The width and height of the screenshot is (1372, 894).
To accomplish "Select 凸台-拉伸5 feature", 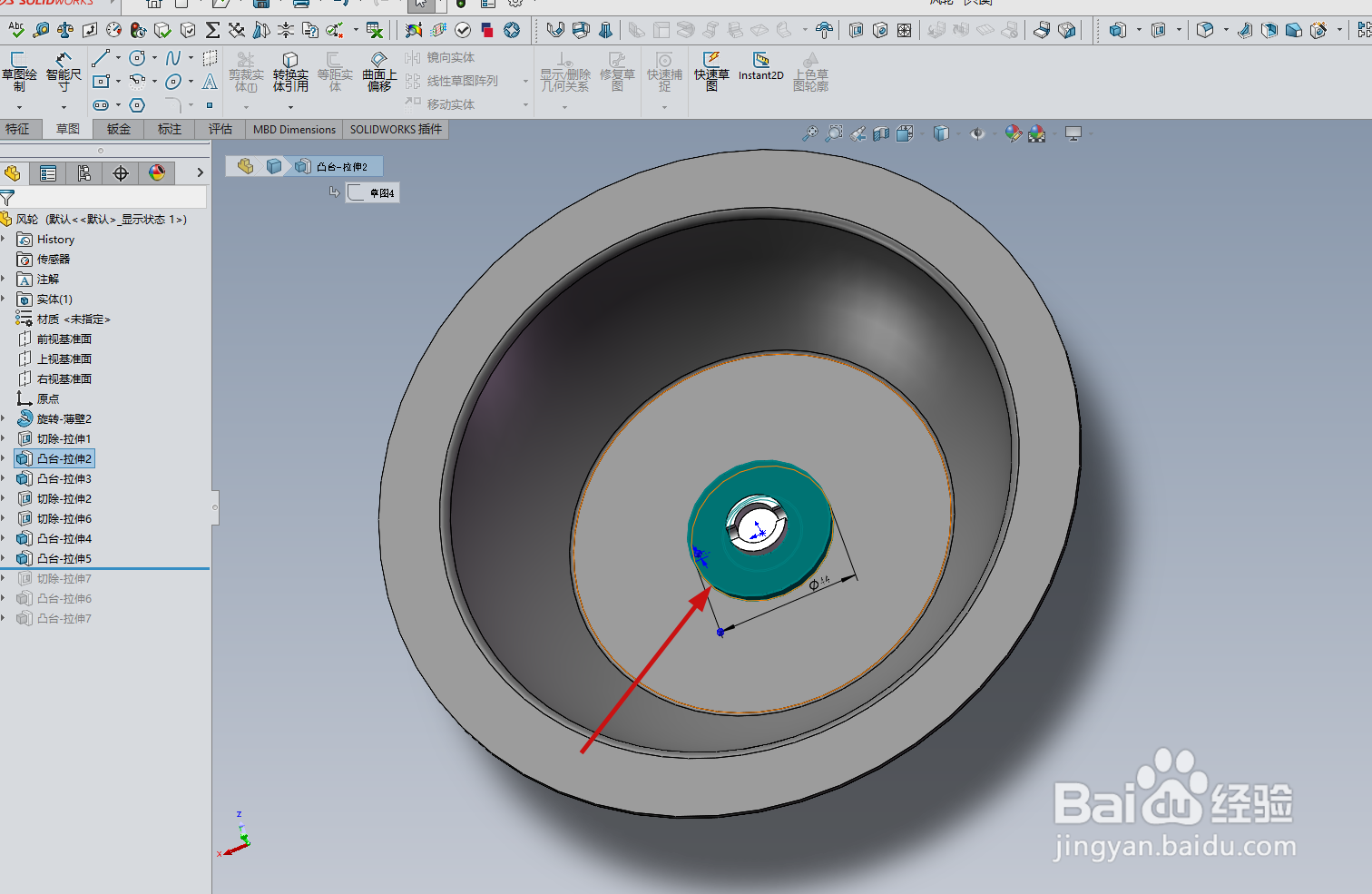I will click(x=54, y=559).
